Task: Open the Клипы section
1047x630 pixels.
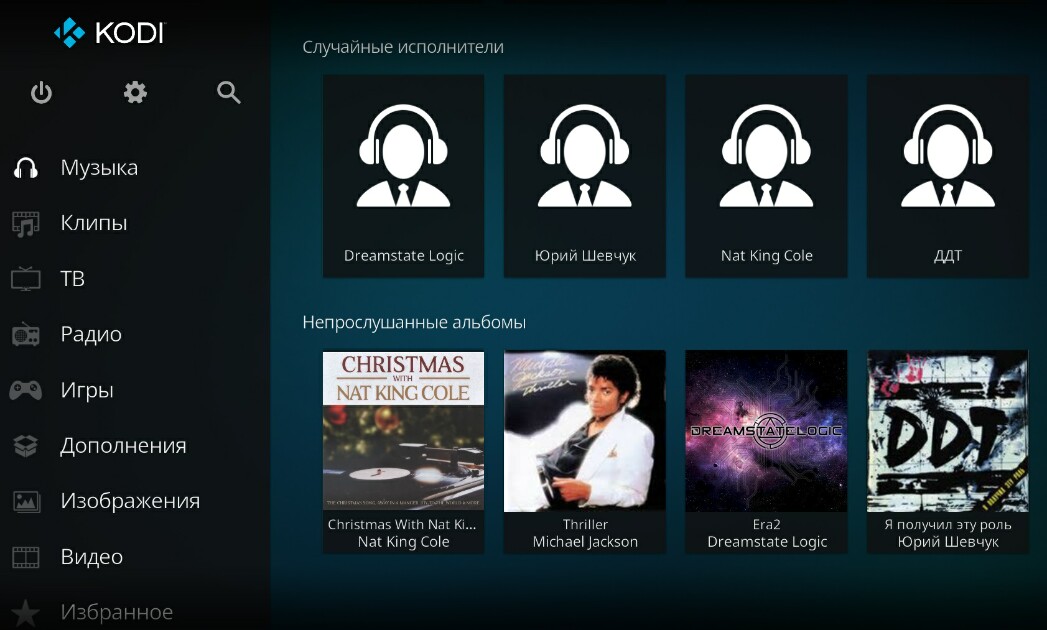Action: coord(93,223)
